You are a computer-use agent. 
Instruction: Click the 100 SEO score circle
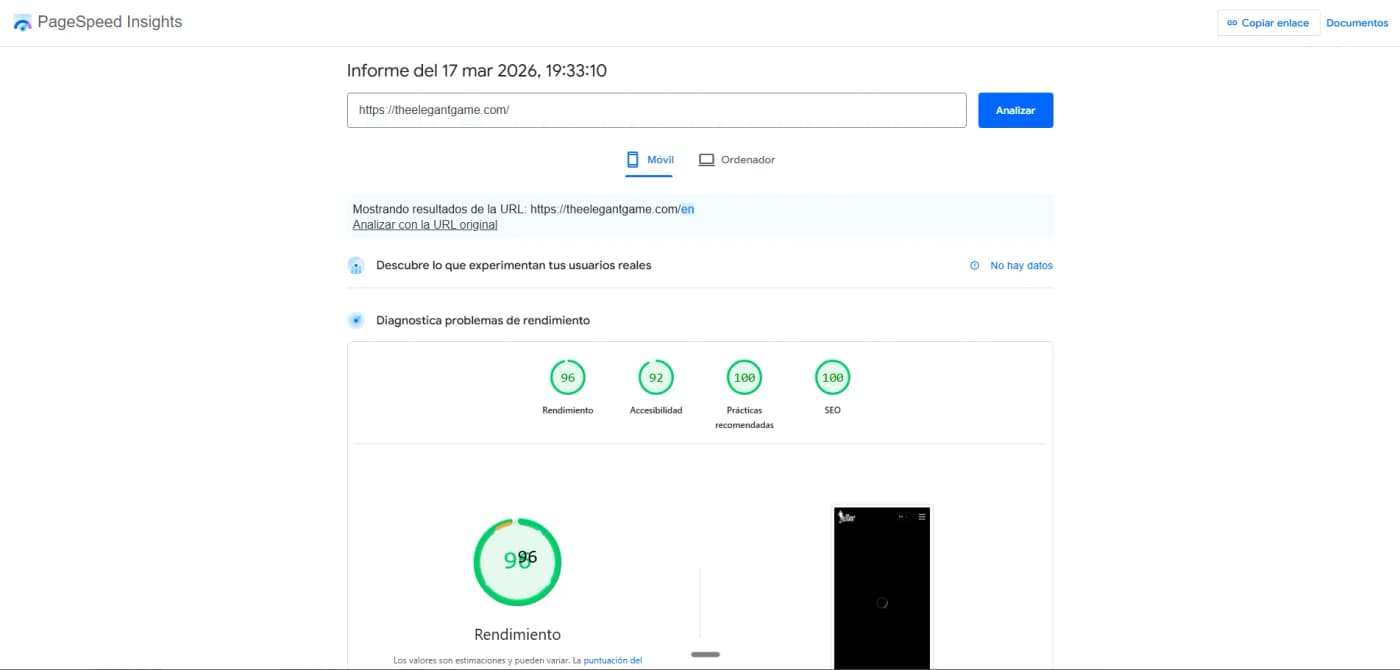coord(831,378)
